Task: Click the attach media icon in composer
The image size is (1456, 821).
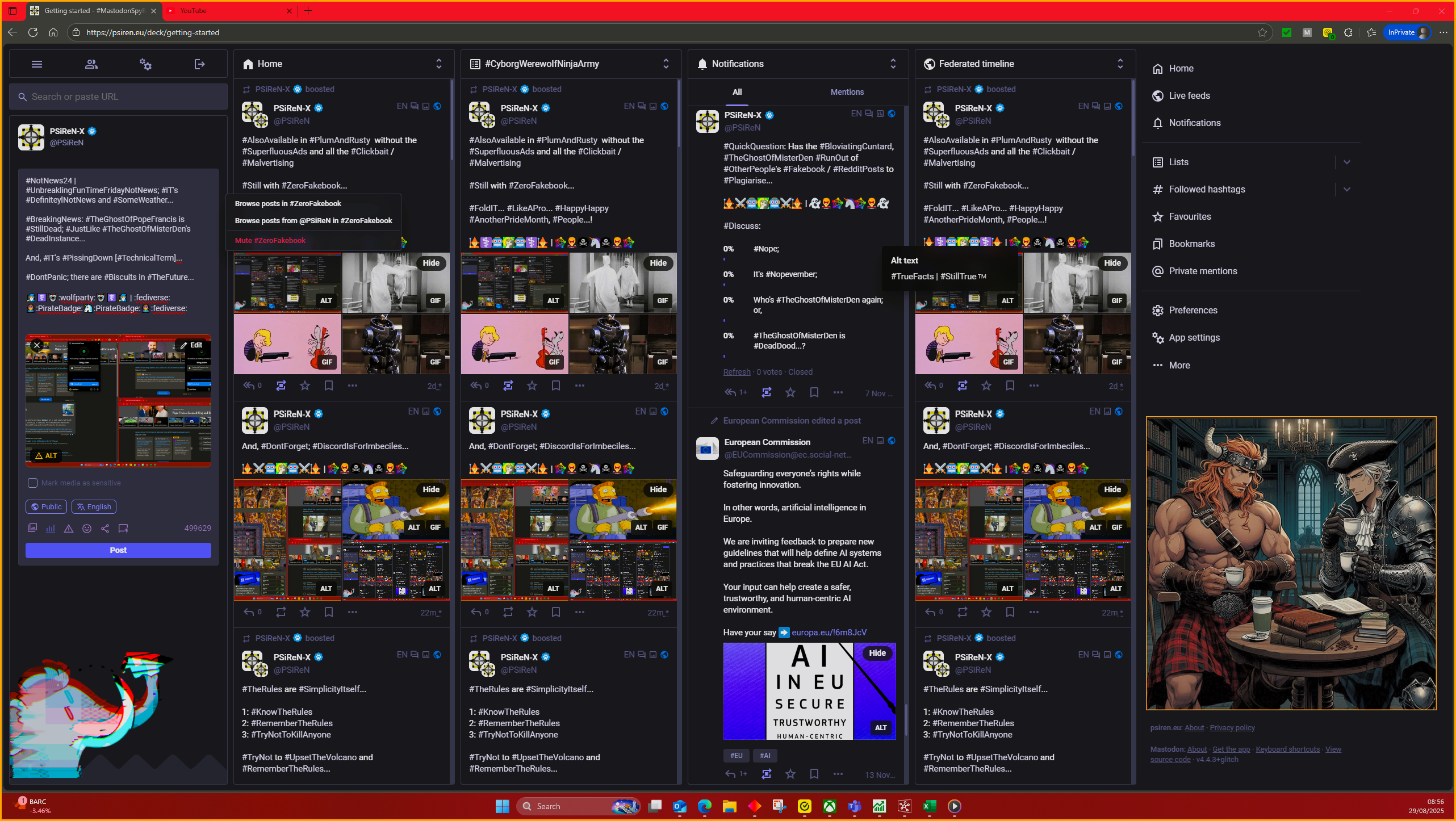Action: point(32,529)
